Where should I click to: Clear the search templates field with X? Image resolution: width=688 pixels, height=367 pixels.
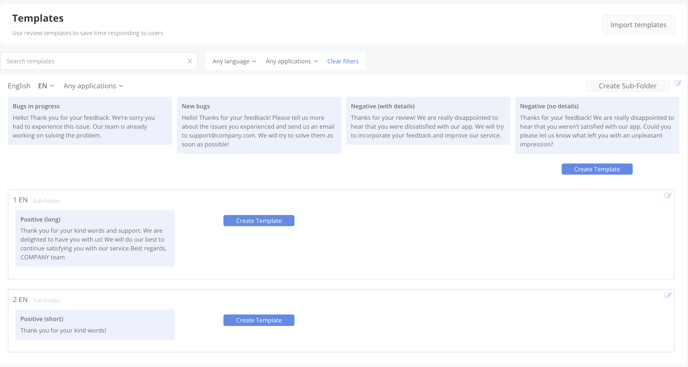tap(190, 61)
